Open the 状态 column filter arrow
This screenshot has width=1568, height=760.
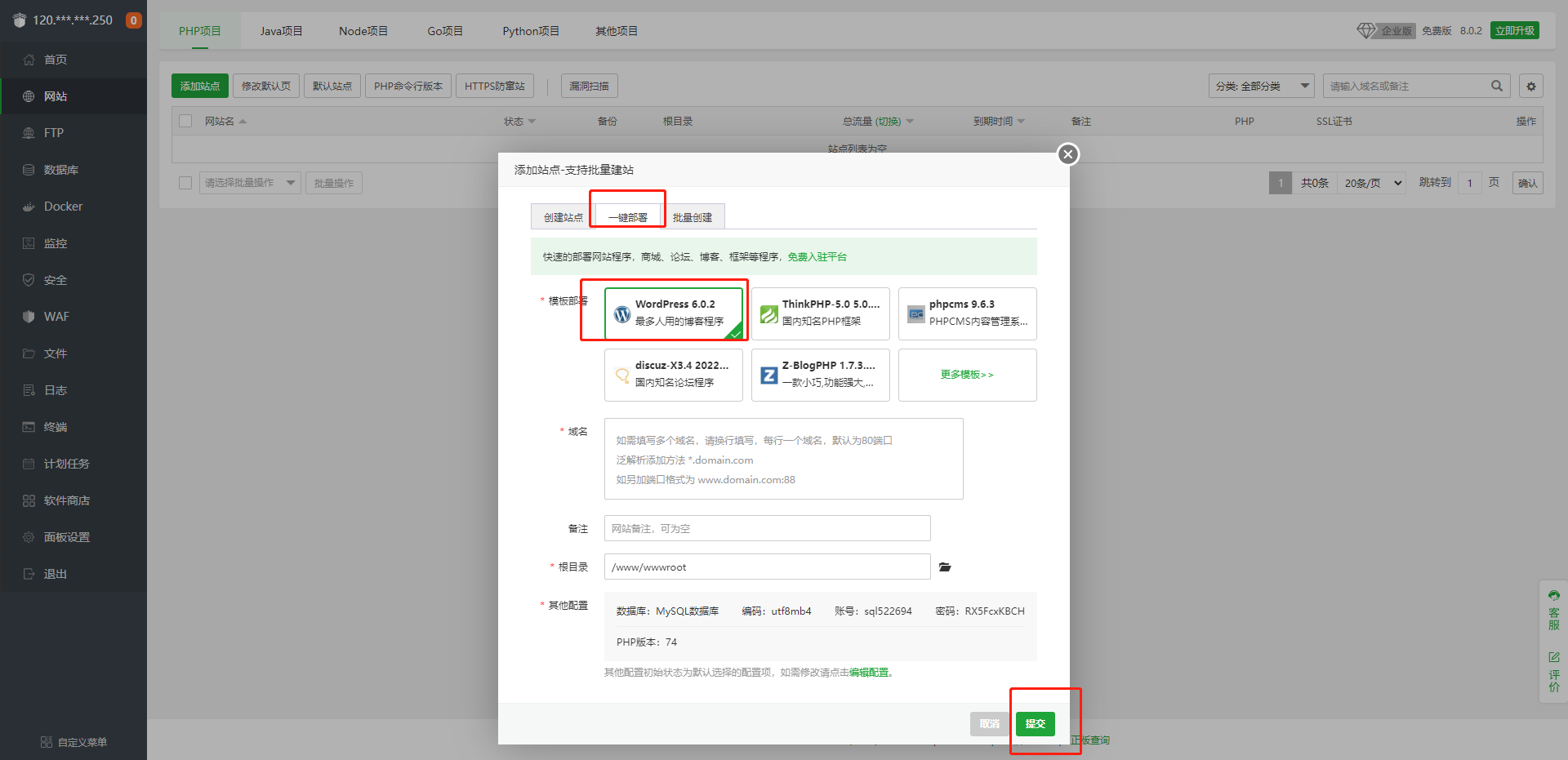(x=532, y=122)
